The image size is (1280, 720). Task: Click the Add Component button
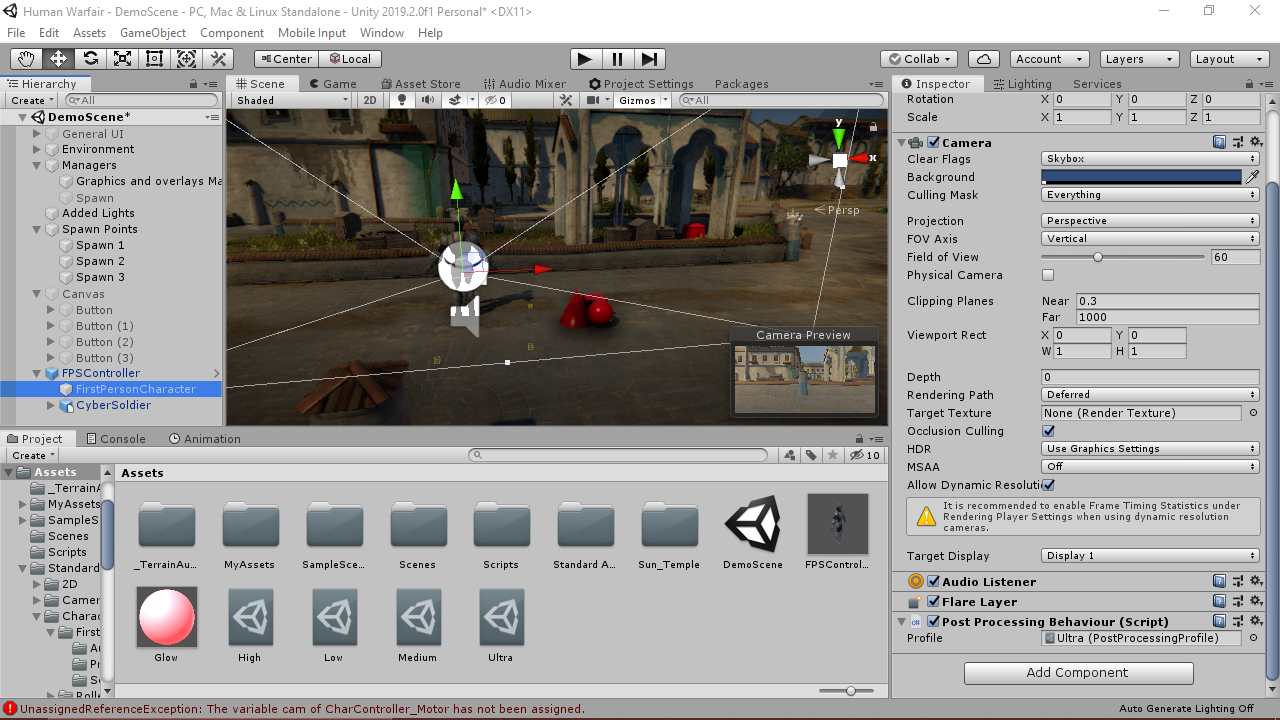[x=1078, y=672]
